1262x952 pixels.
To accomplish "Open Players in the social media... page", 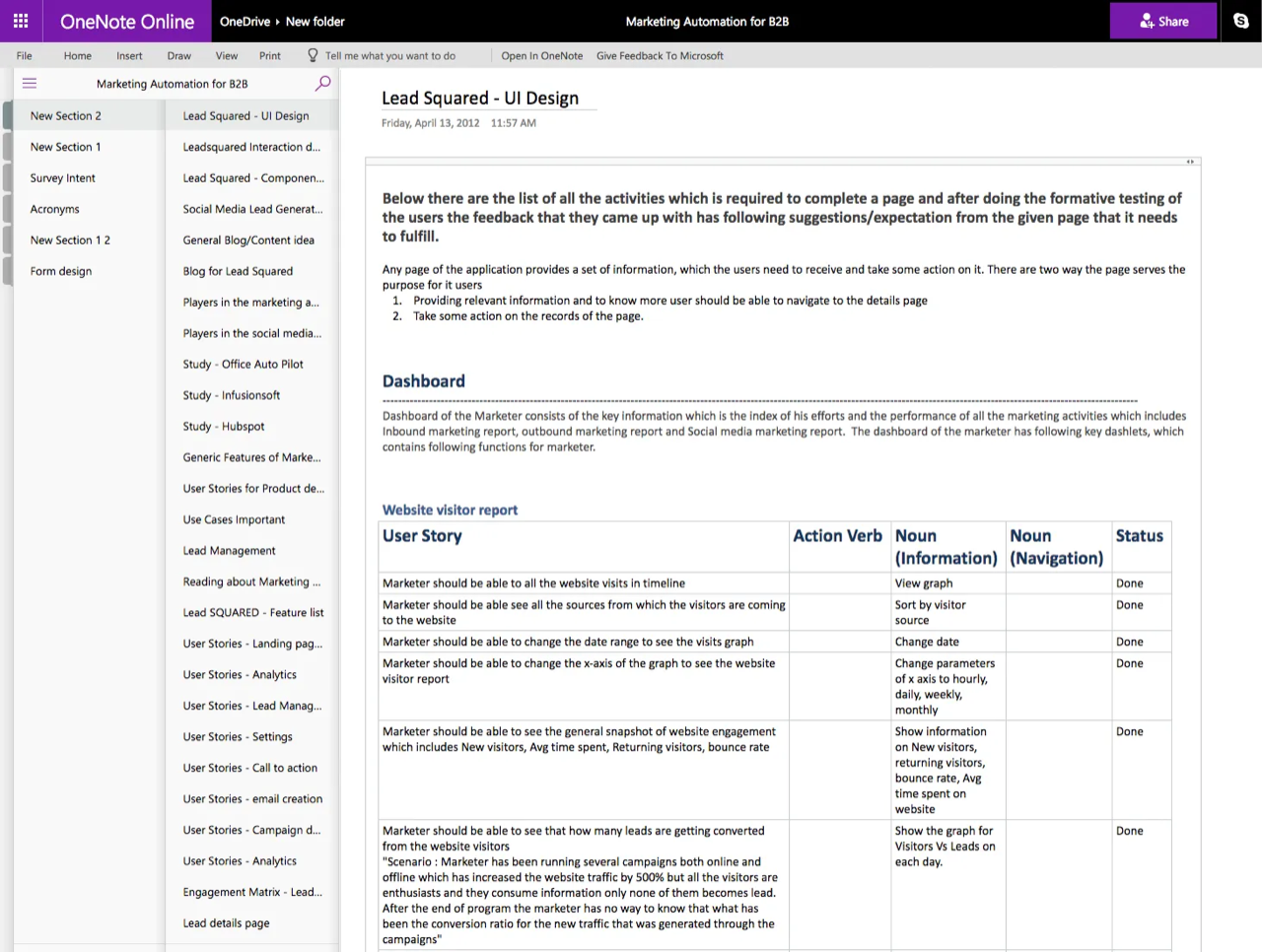I will (251, 333).
